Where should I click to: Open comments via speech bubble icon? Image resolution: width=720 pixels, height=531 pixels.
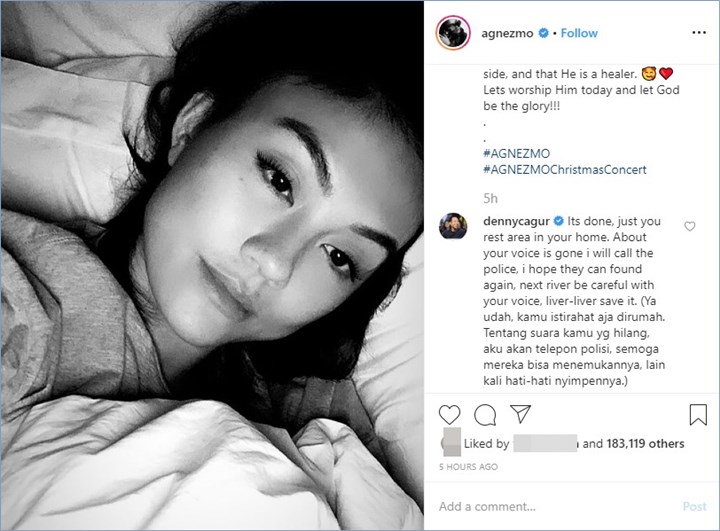click(485, 415)
